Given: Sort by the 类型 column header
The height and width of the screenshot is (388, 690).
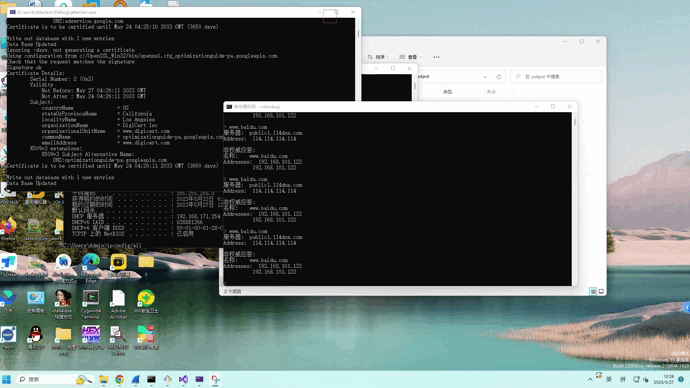Looking at the screenshot, I should [x=448, y=92].
